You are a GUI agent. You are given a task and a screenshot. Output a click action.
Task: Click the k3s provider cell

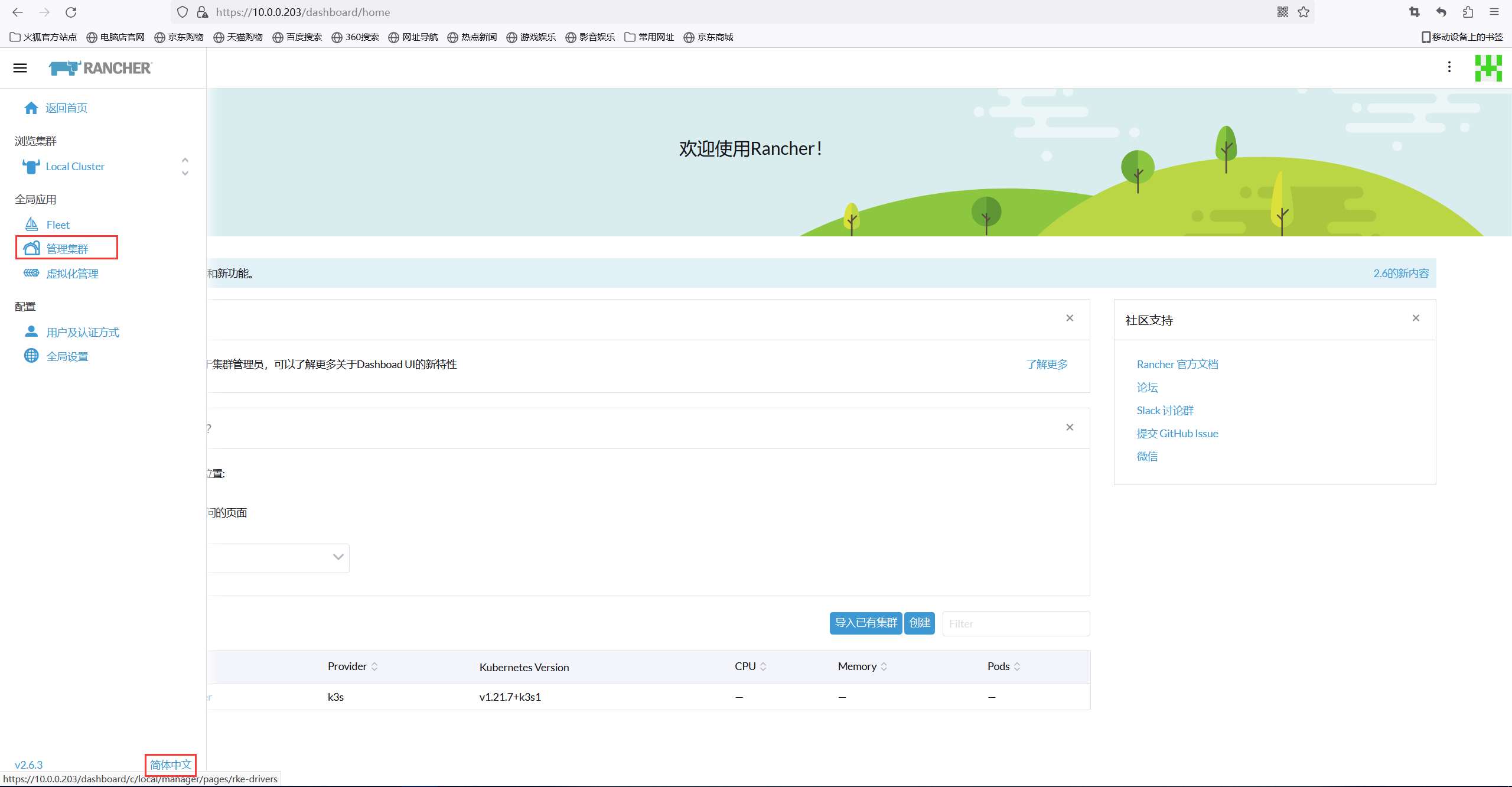[x=335, y=697]
